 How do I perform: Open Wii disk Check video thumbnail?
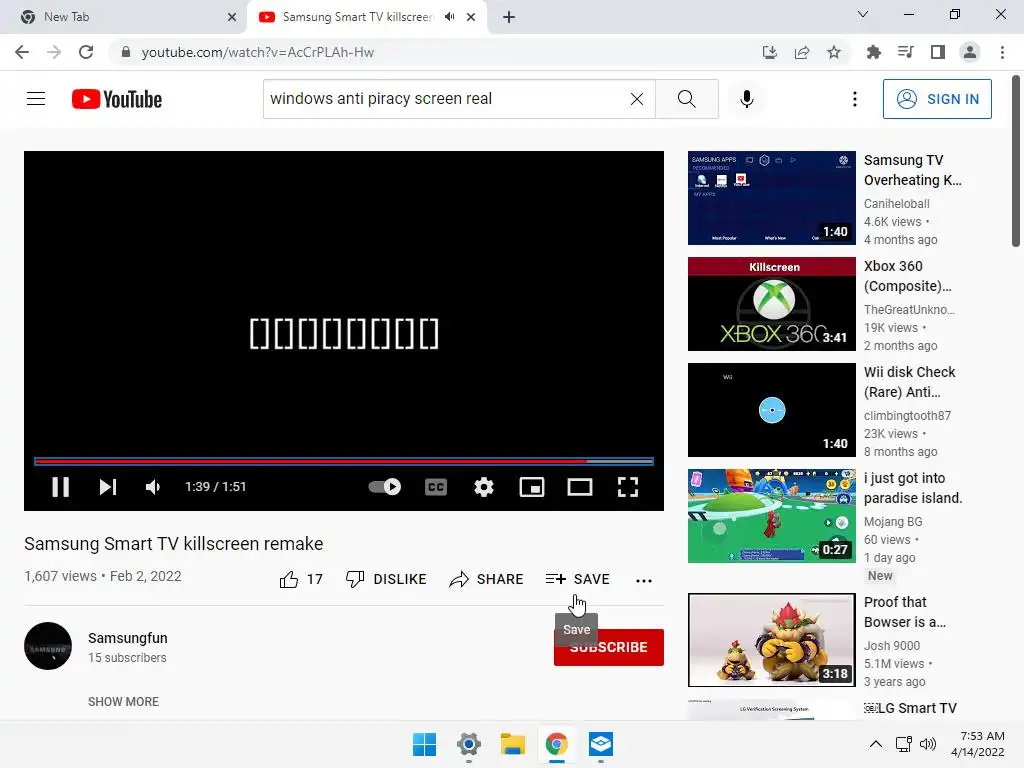[771, 410]
